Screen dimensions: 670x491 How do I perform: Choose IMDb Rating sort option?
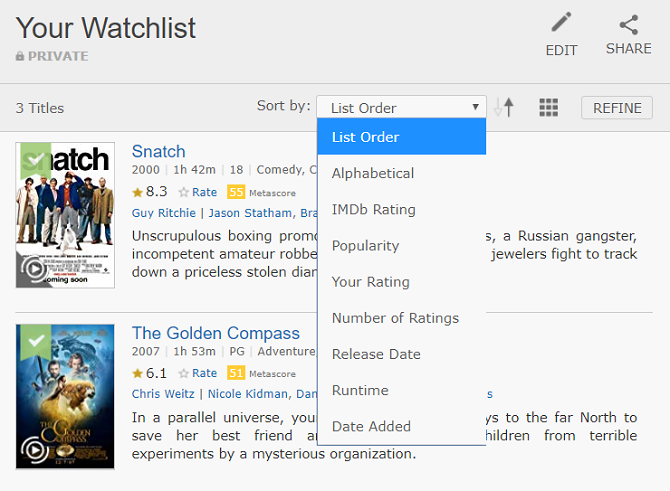374,209
